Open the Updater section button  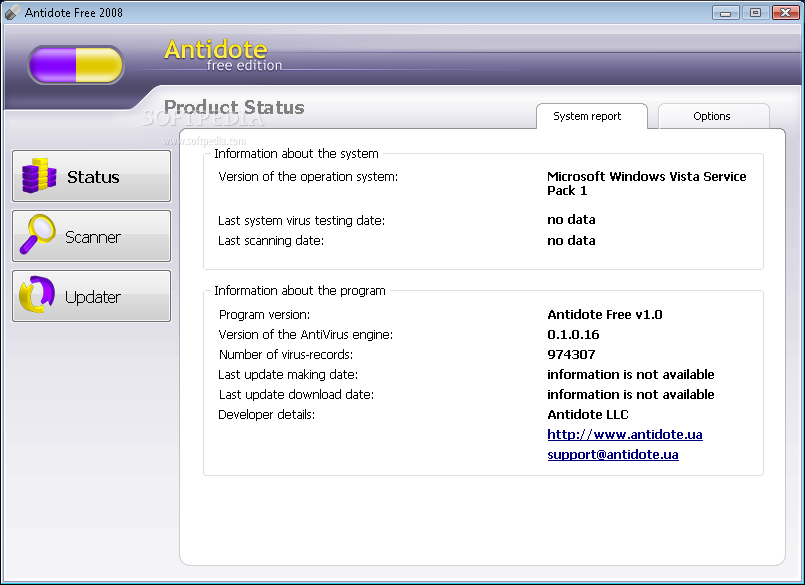click(91, 296)
